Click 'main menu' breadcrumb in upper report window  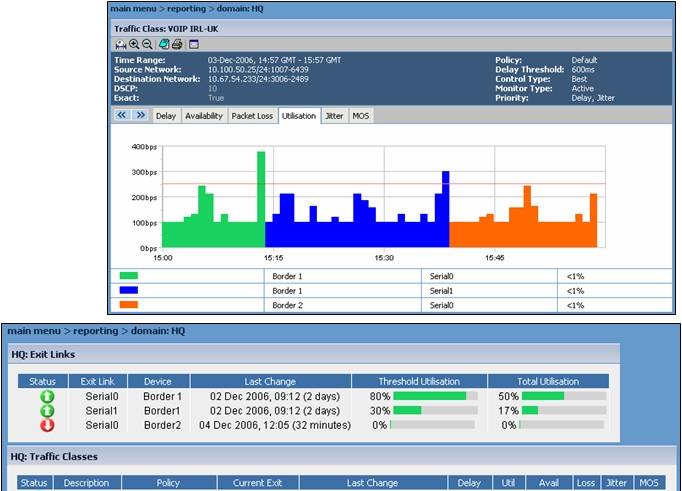tap(133, 9)
